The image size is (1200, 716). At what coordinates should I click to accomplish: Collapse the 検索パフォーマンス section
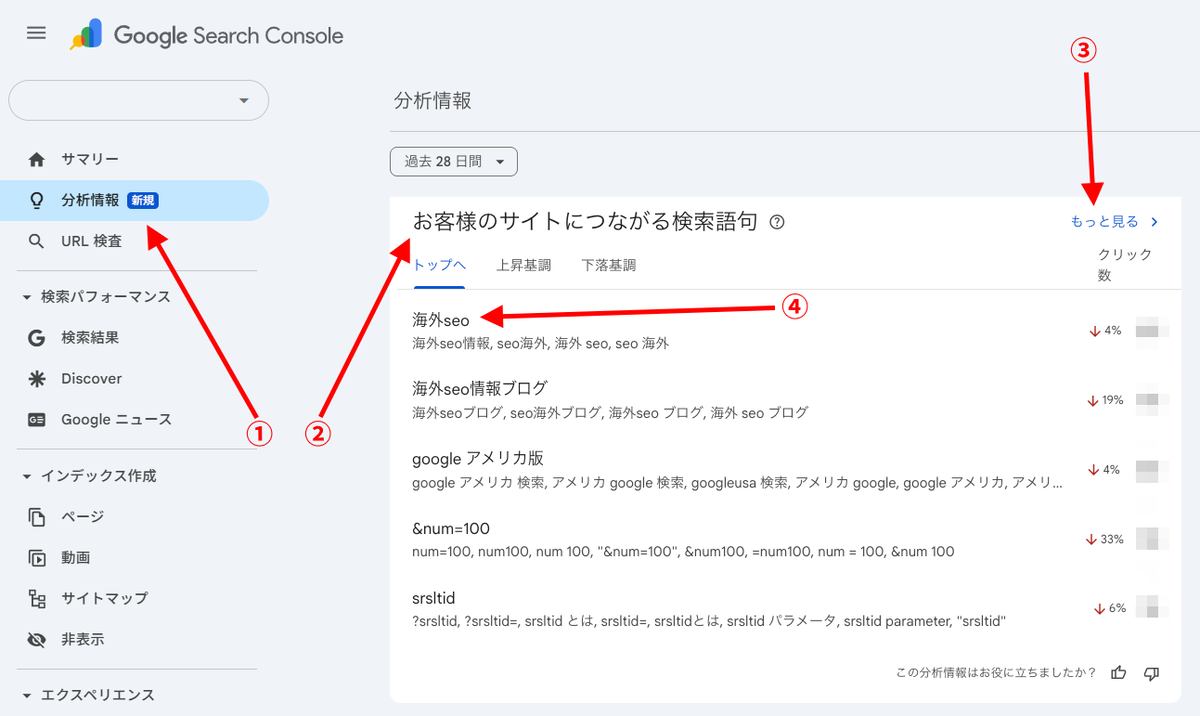click(96, 297)
